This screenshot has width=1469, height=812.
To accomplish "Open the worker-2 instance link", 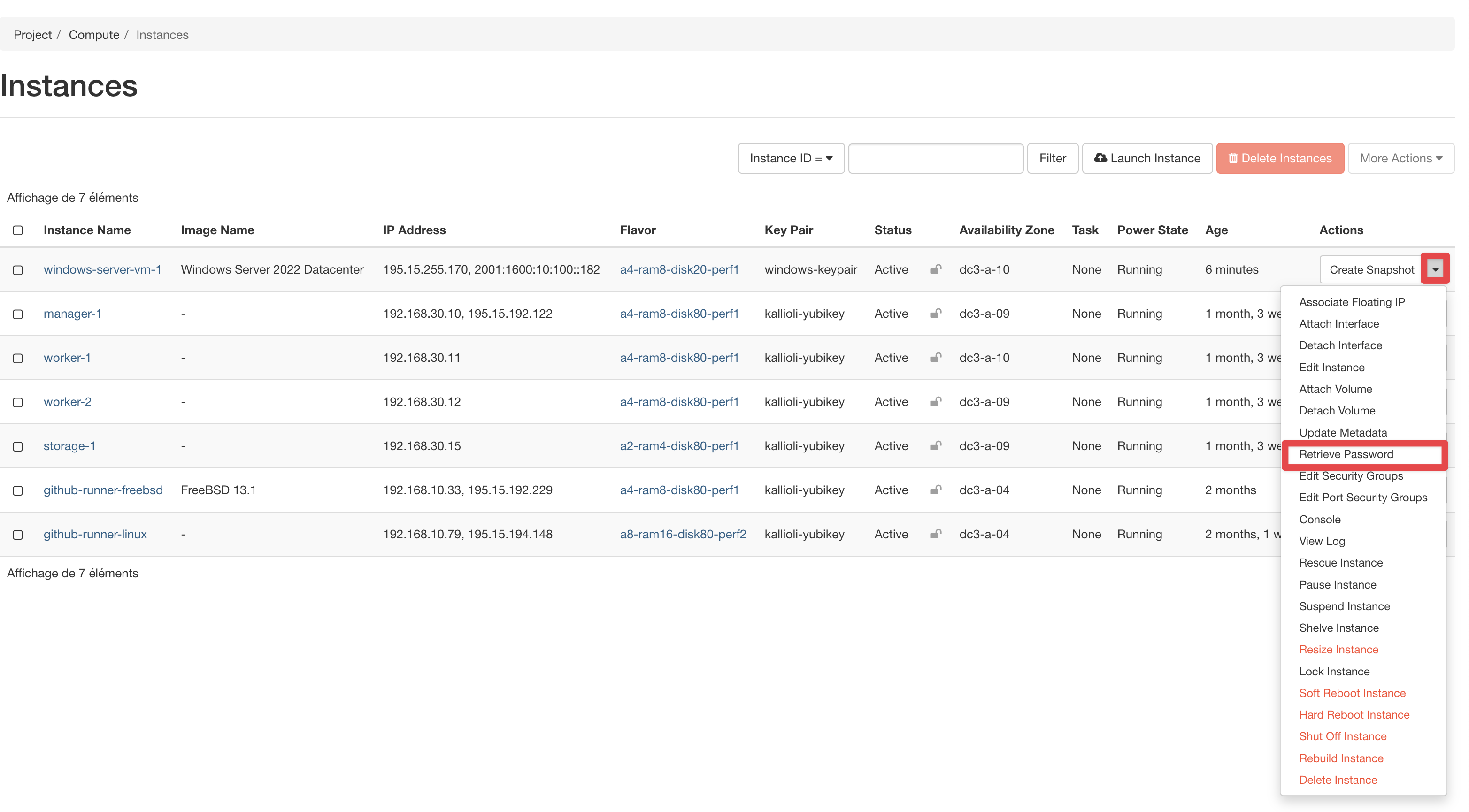I will pyautogui.click(x=67, y=401).
